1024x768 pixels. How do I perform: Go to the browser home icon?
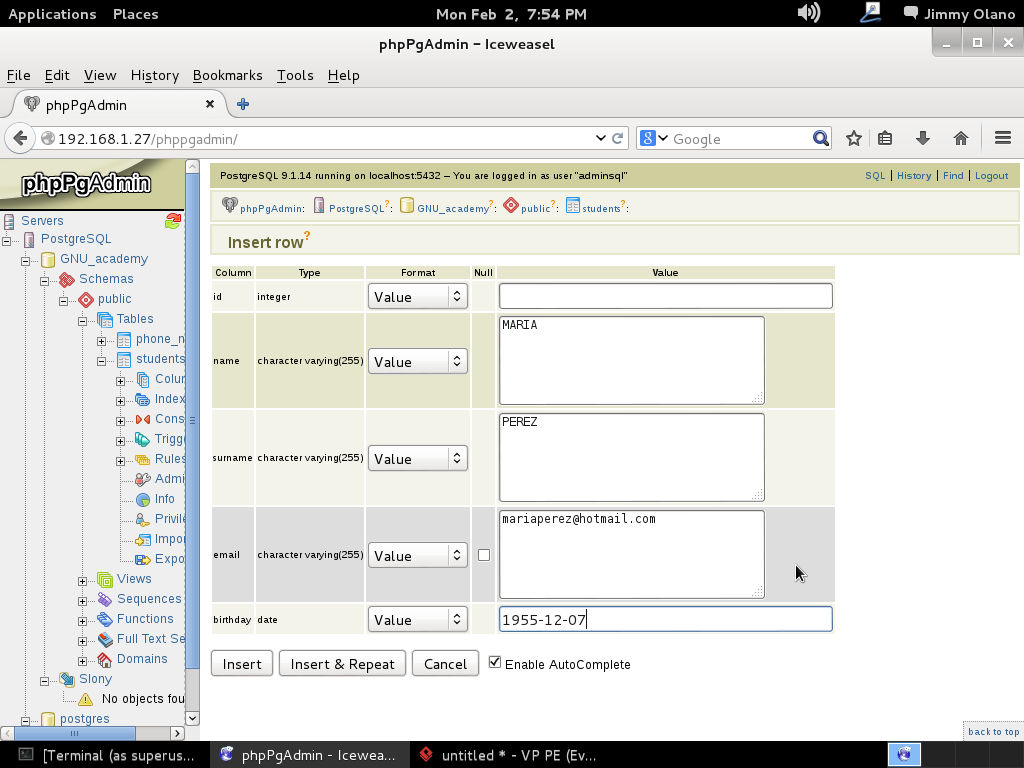[960, 139]
